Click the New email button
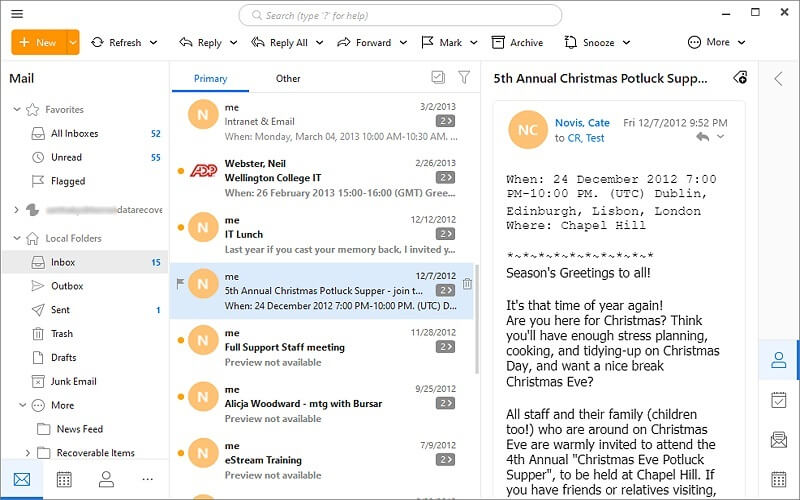800x500 pixels. (39, 42)
